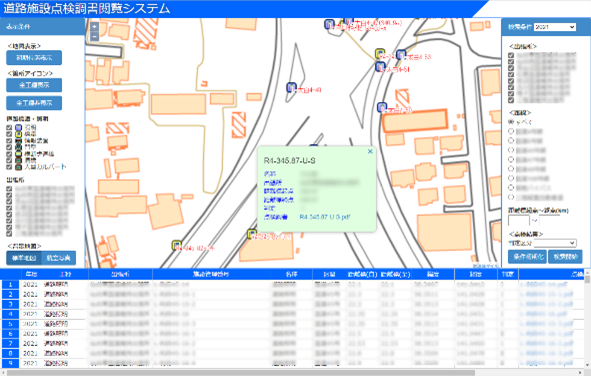Toggle the 標識 facility type checkbox

pos(9,134)
